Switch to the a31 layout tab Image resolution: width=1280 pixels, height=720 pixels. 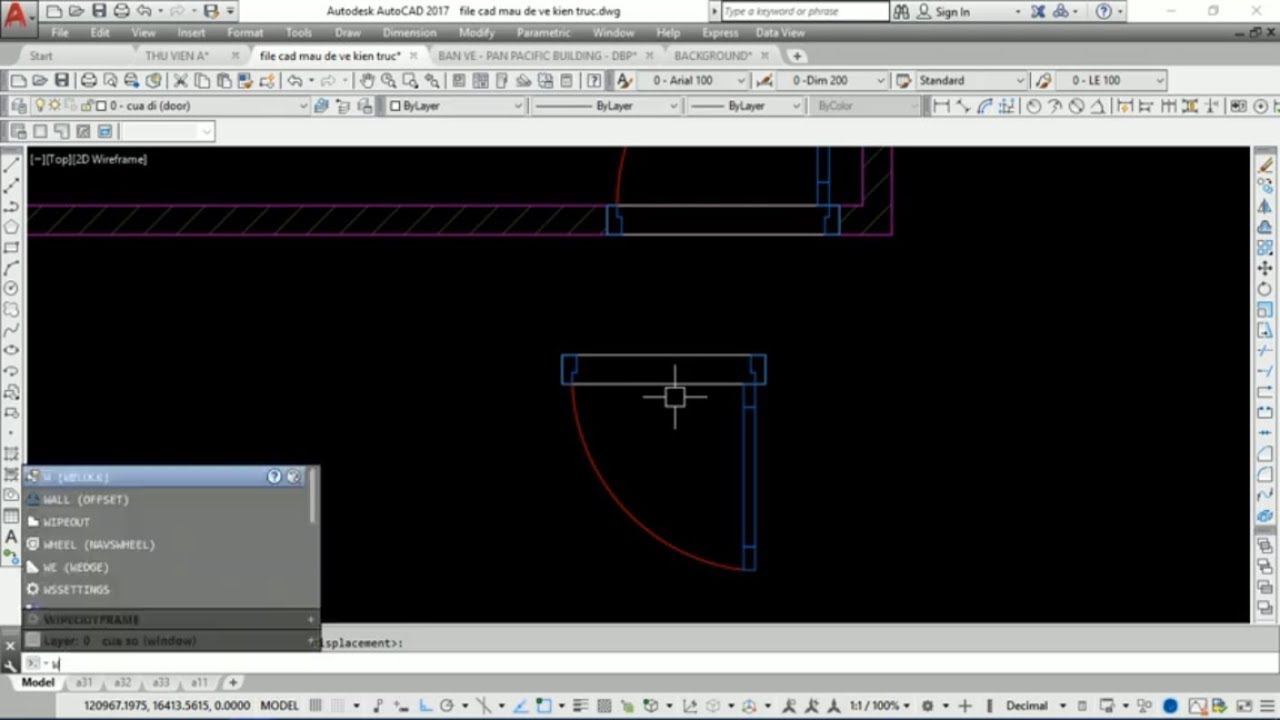pyautogui.click(x=84, y=683)
